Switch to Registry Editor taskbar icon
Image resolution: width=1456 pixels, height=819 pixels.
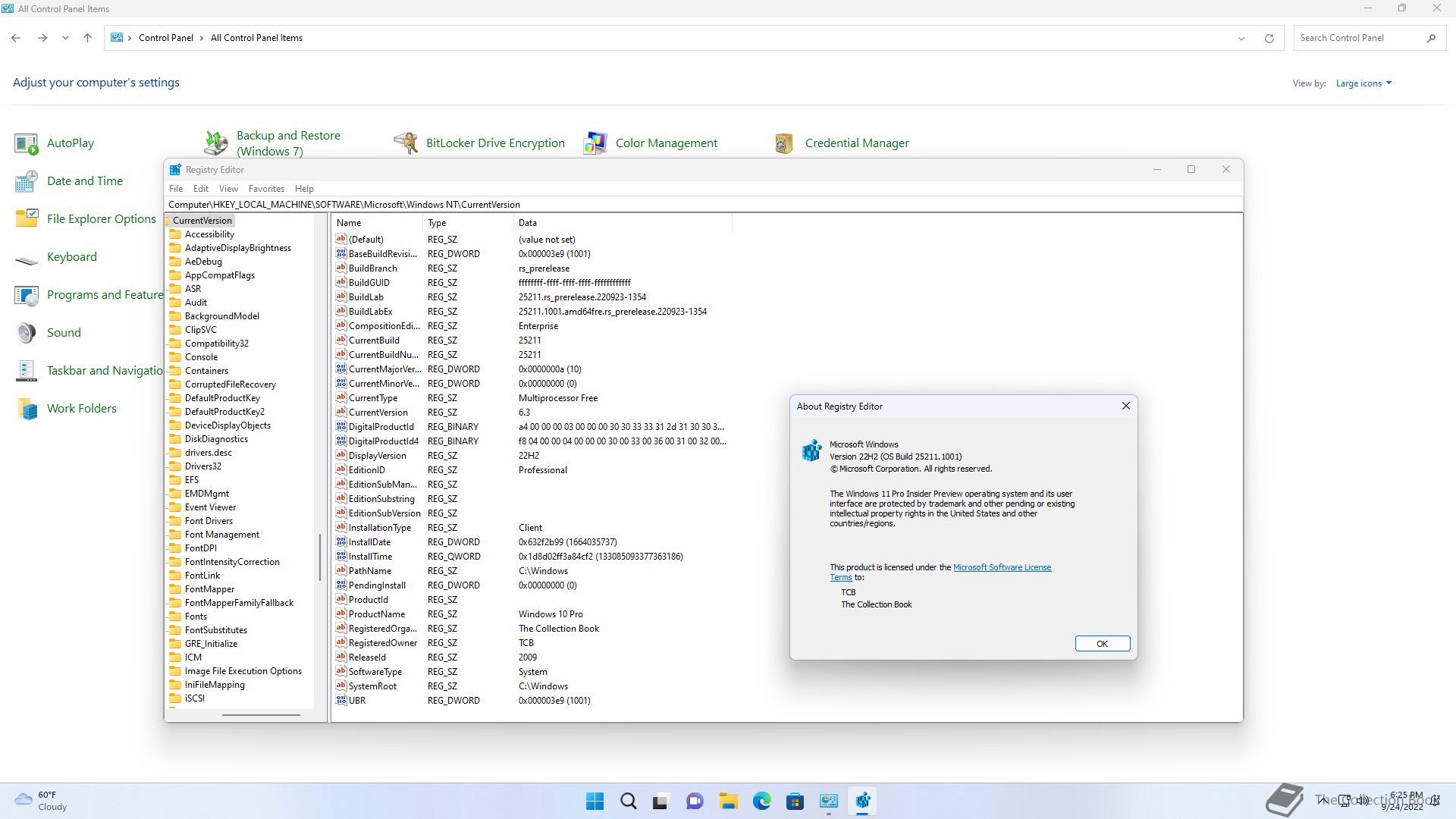[x=862, y=801]
